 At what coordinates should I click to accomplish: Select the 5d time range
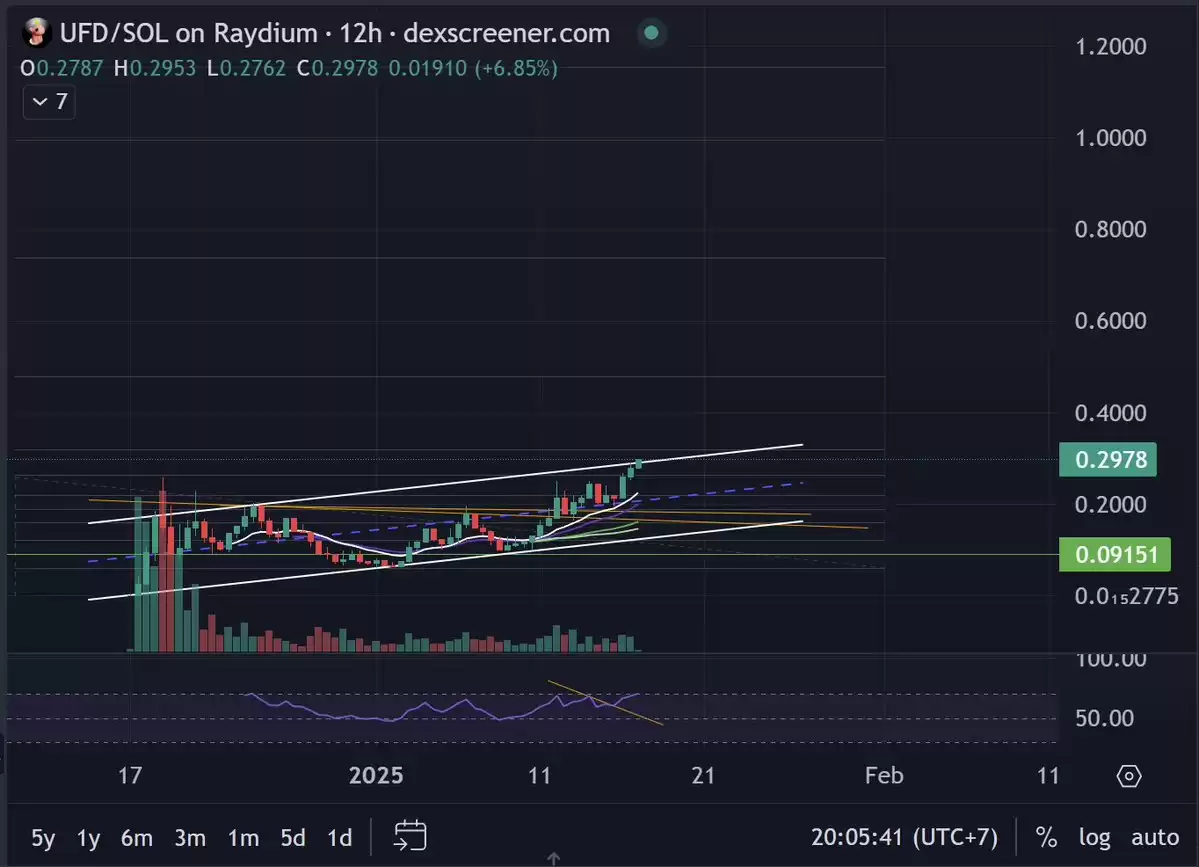tap(293, 838)
